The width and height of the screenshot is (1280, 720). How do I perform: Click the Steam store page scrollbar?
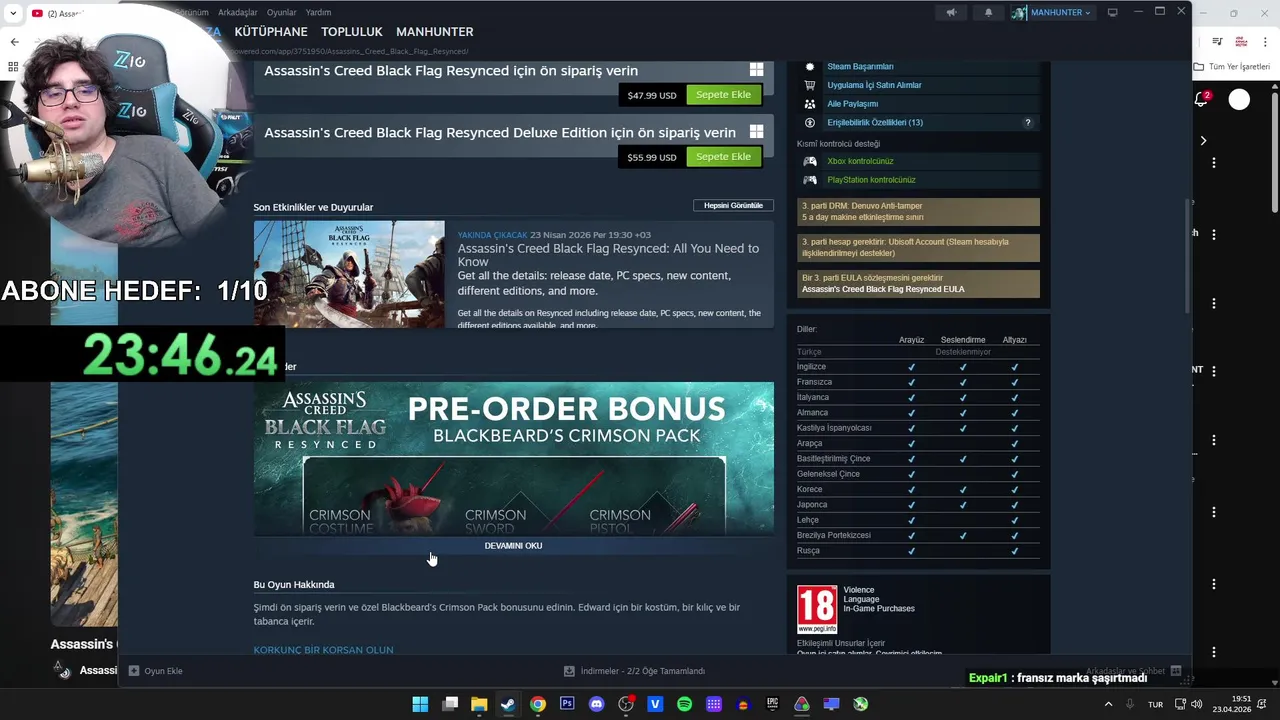point(1188,255)
